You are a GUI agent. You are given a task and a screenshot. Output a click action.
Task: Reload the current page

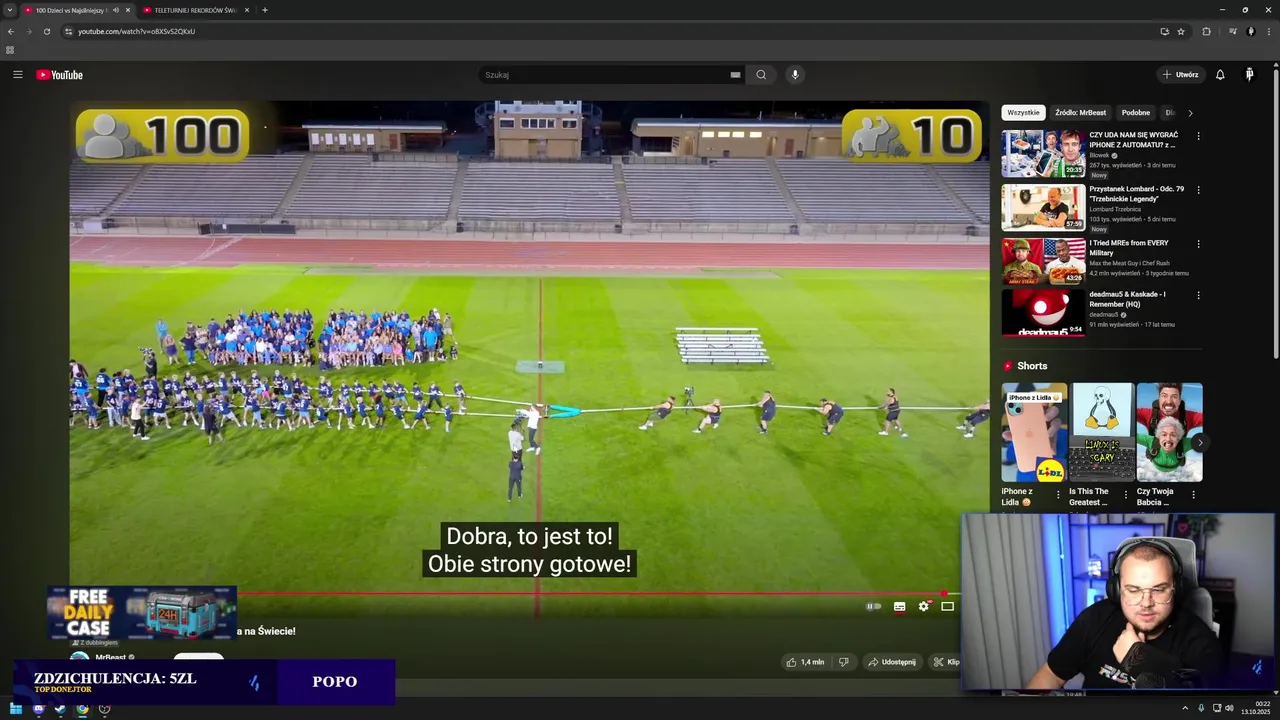46,31
